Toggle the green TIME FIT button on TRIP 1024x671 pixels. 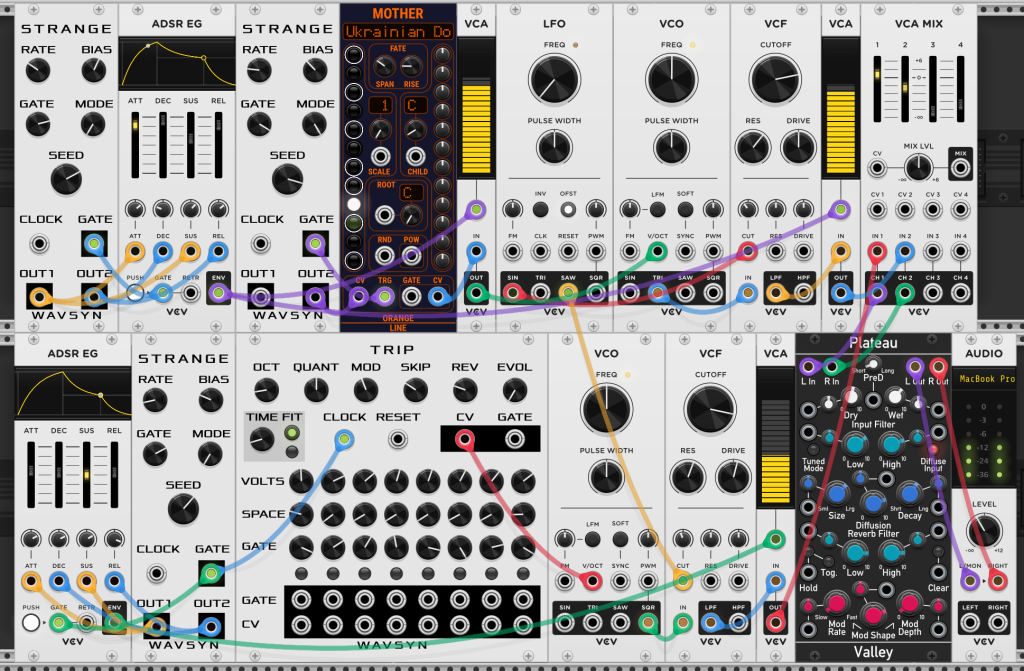[292, 433]
